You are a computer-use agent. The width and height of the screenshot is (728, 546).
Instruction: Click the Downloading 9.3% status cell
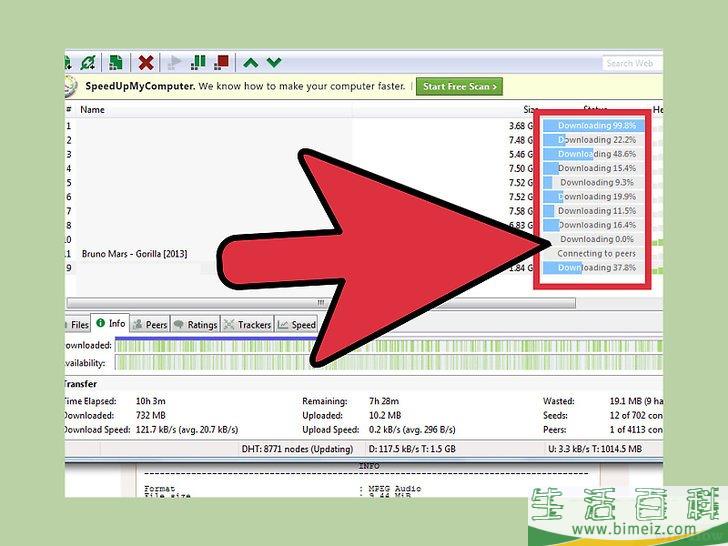point(594,182)
